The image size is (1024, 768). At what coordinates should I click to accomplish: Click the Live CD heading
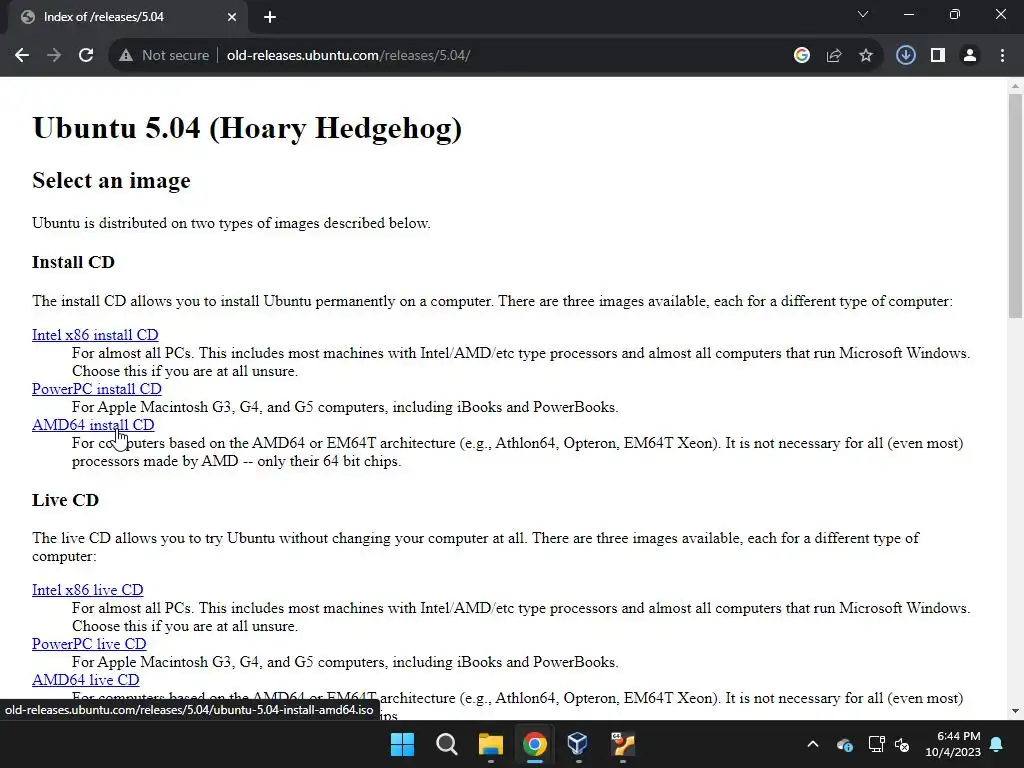65,500
